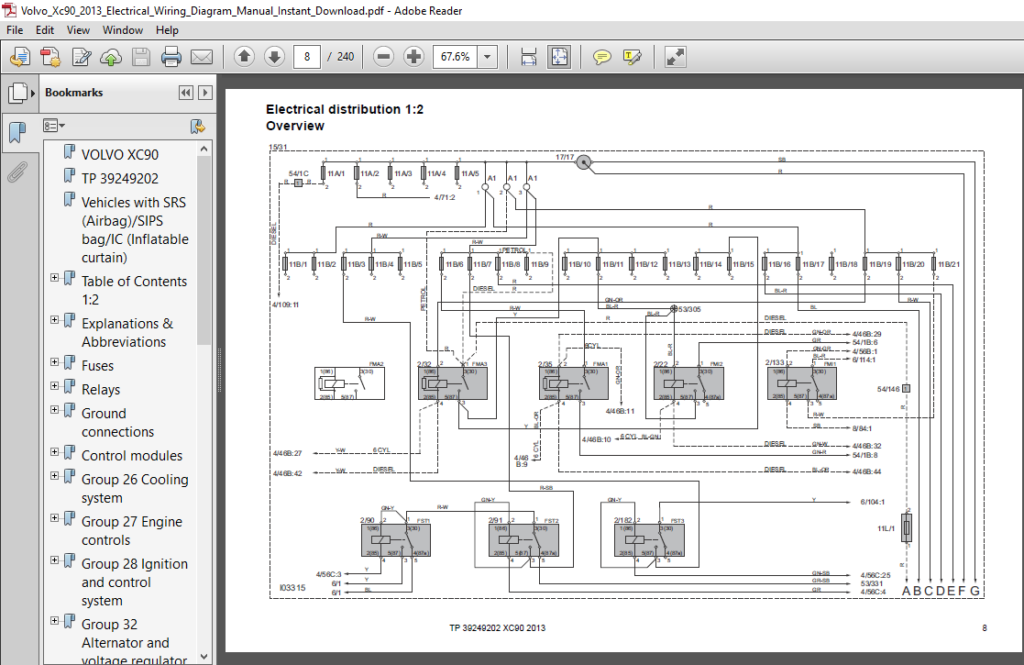Click the bookmarks panel right arrow button
The height and width of the screenshot is (665, 1024).
(x=205, y=93)
